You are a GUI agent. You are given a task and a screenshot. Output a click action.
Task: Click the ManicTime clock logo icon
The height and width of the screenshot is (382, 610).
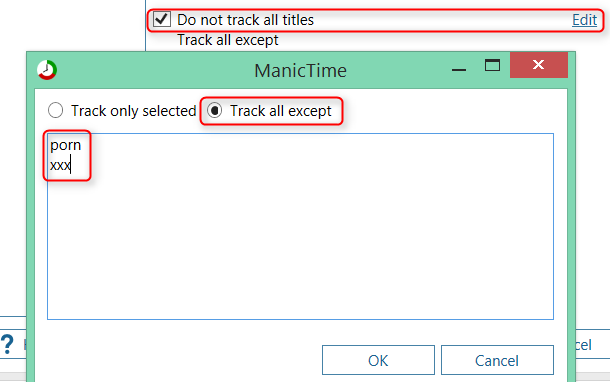tap(47, 70)
